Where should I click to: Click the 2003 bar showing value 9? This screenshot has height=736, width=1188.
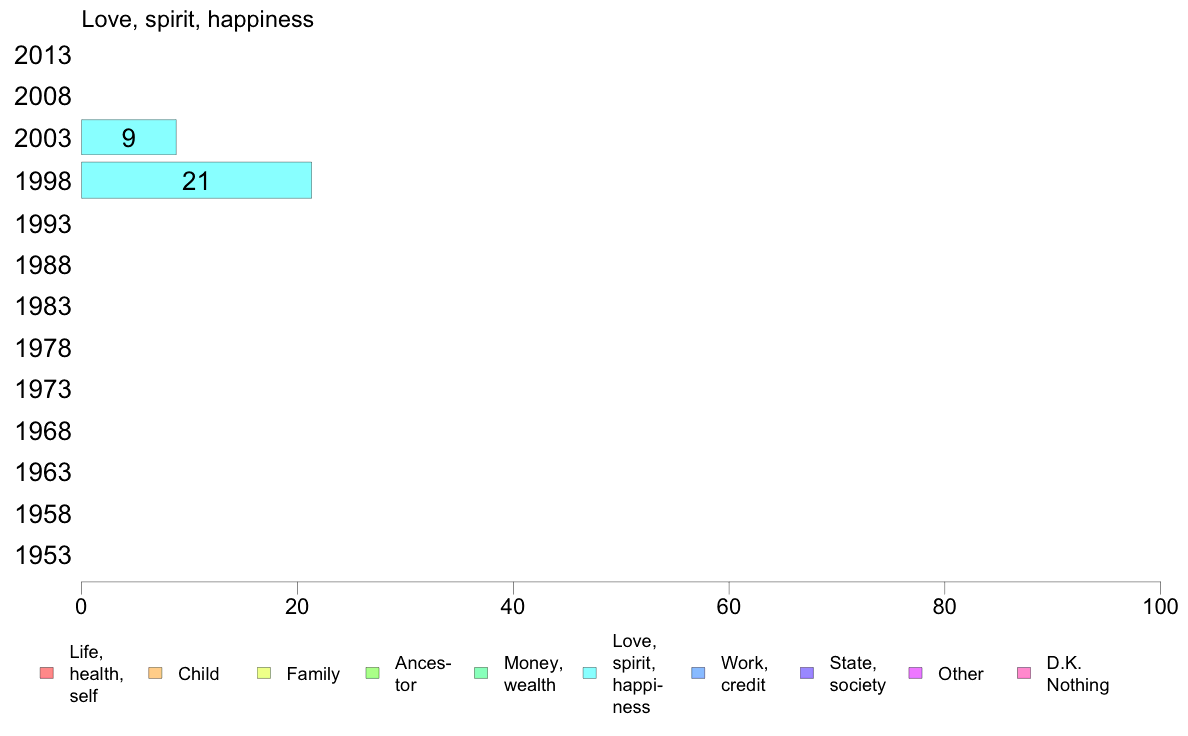click(x=129, y=137)
